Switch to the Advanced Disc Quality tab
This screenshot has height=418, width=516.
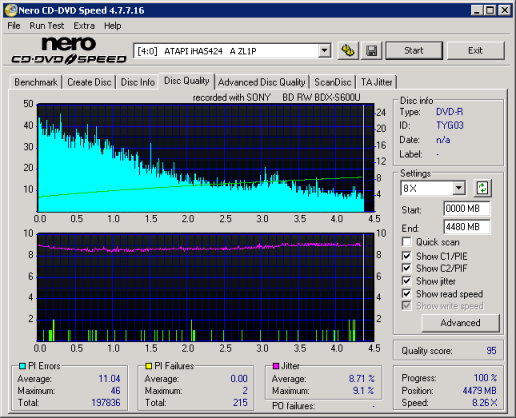pos(262,82)
